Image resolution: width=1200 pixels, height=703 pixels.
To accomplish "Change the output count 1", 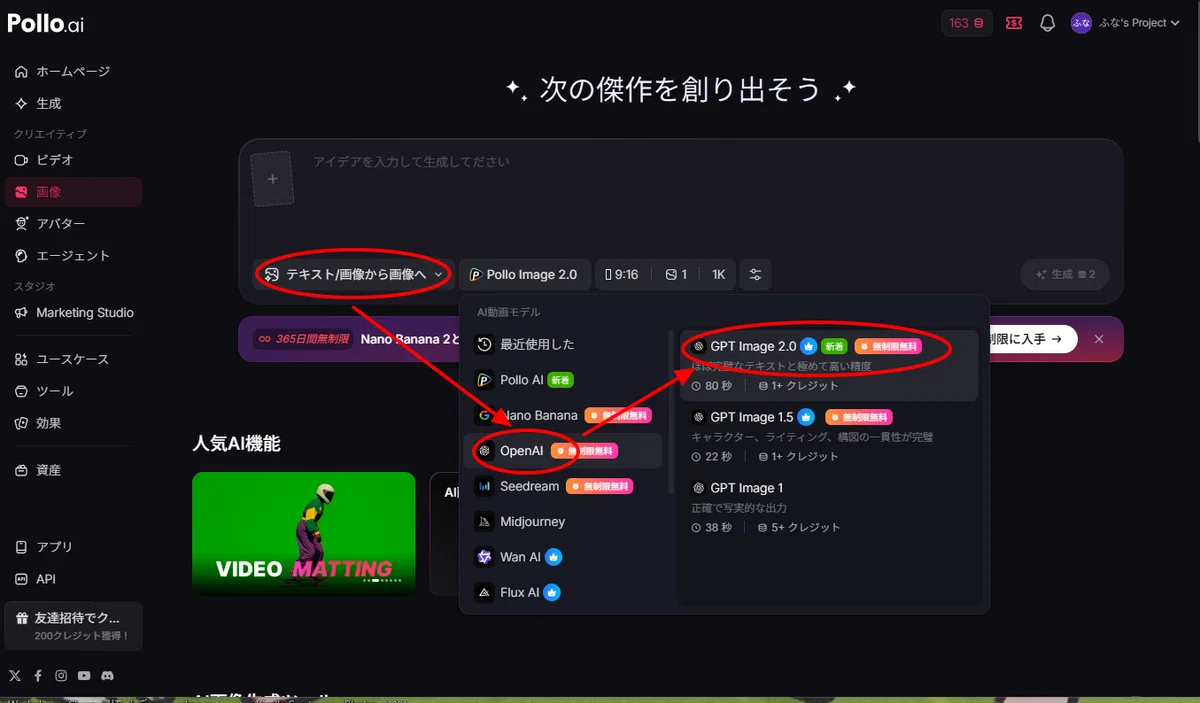I will [x=676, y=274].
